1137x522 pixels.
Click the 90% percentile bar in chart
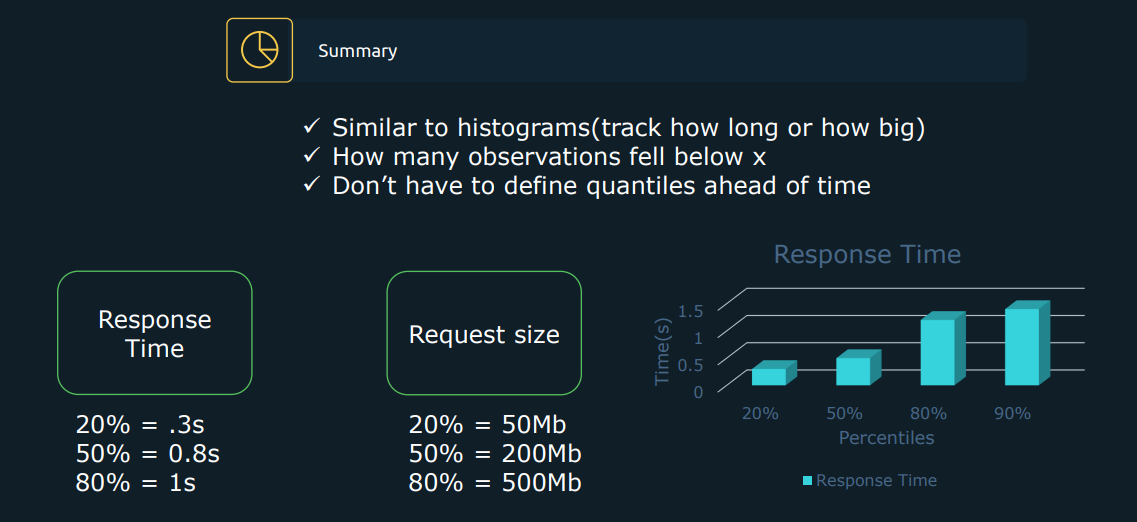point(1027,343)
